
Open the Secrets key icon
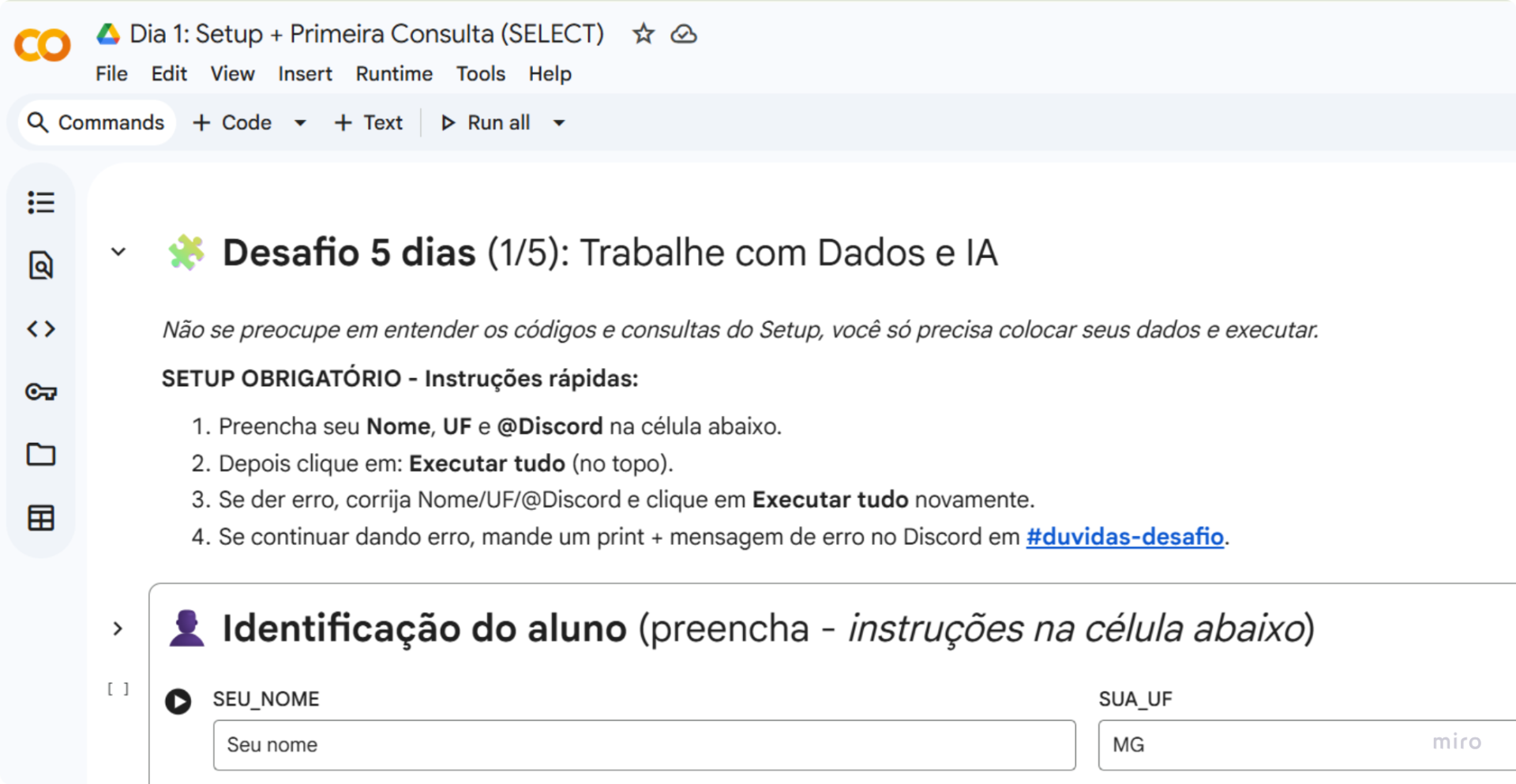[41, 392]
